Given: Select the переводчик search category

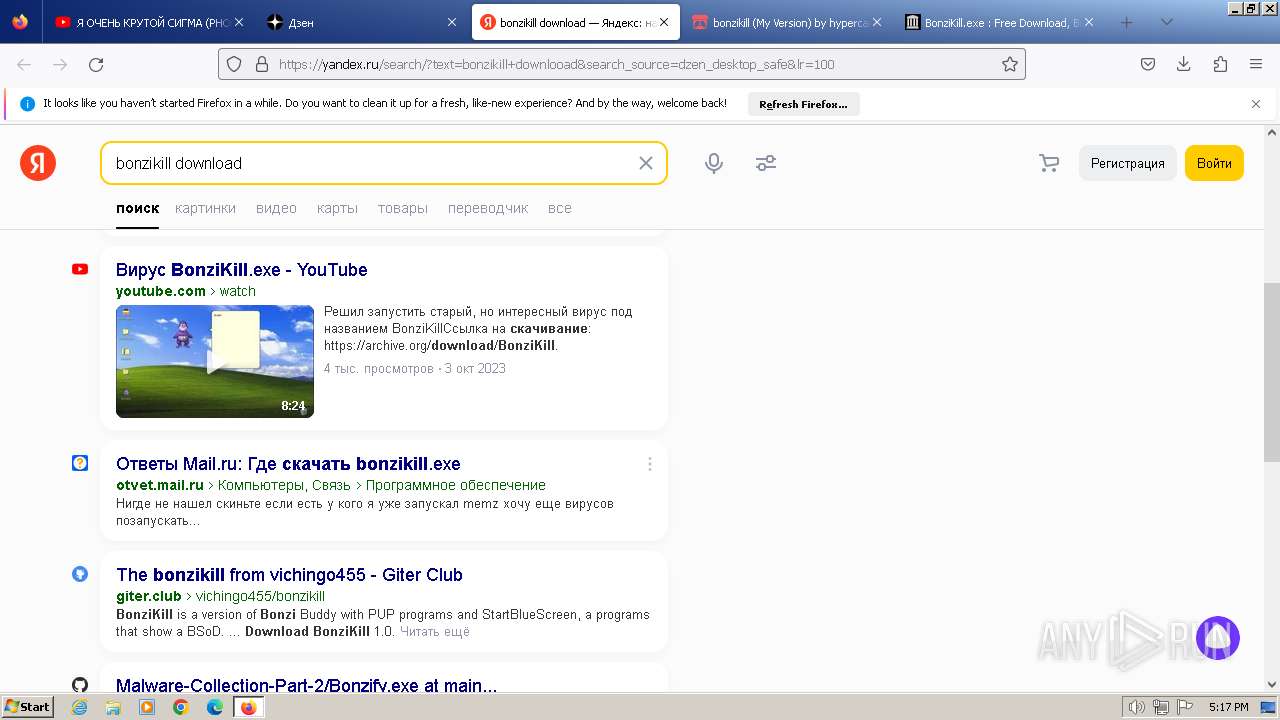Looking at the screenshot, I should pos(488,208).
